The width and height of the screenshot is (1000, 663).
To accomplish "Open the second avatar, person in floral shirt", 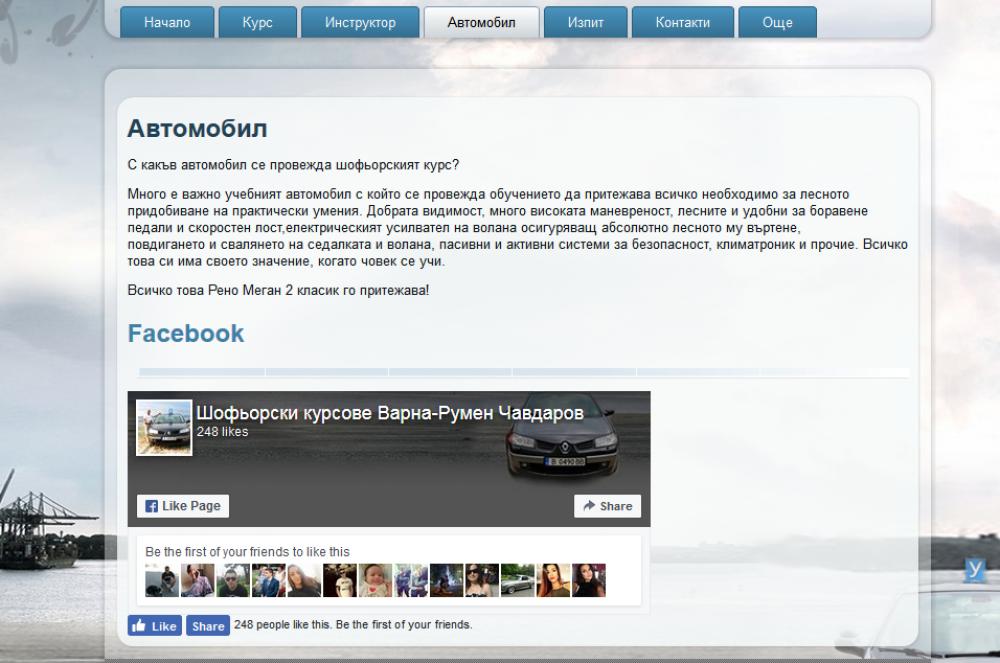I will (198, 580).
